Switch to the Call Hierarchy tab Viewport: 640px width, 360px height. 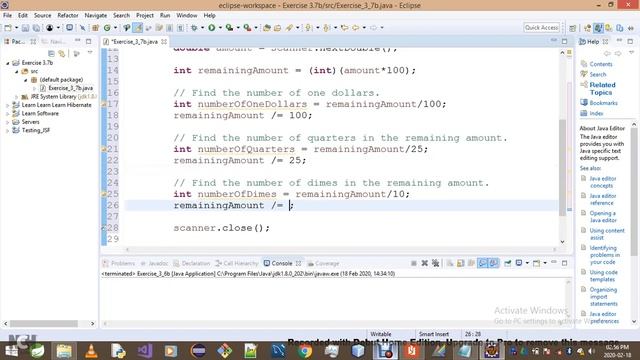(x=237, y=263)
